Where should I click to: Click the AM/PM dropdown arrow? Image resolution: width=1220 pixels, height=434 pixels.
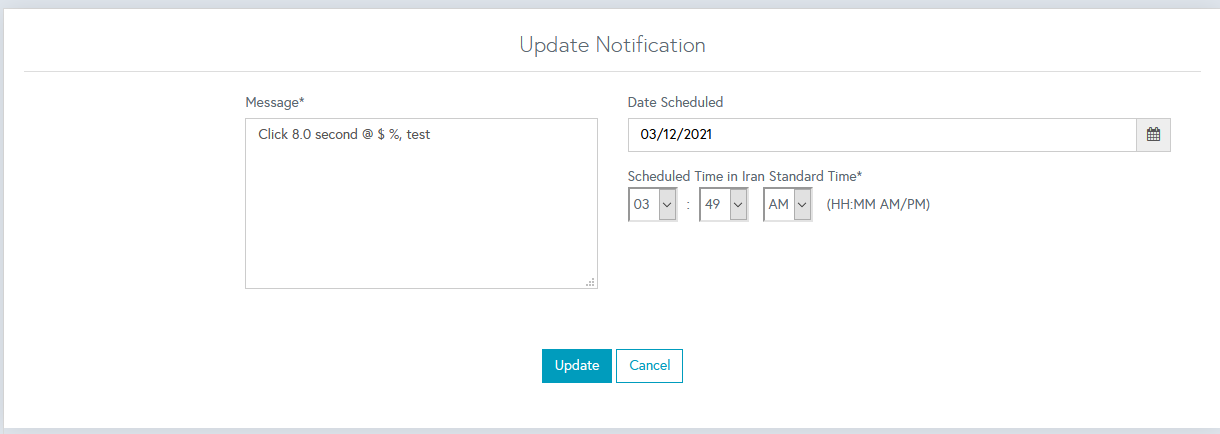pos(802,204)
